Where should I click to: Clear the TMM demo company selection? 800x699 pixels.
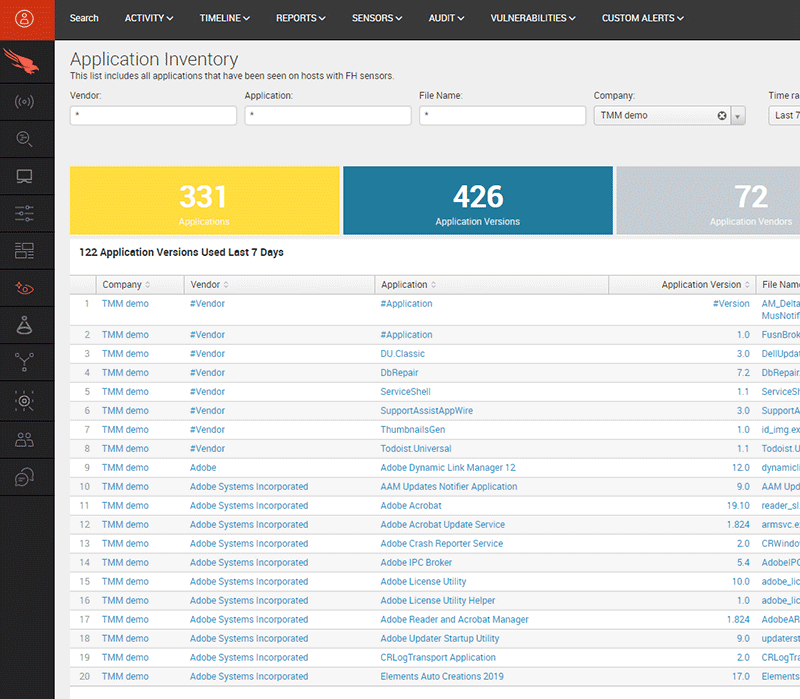coord(721,115)
